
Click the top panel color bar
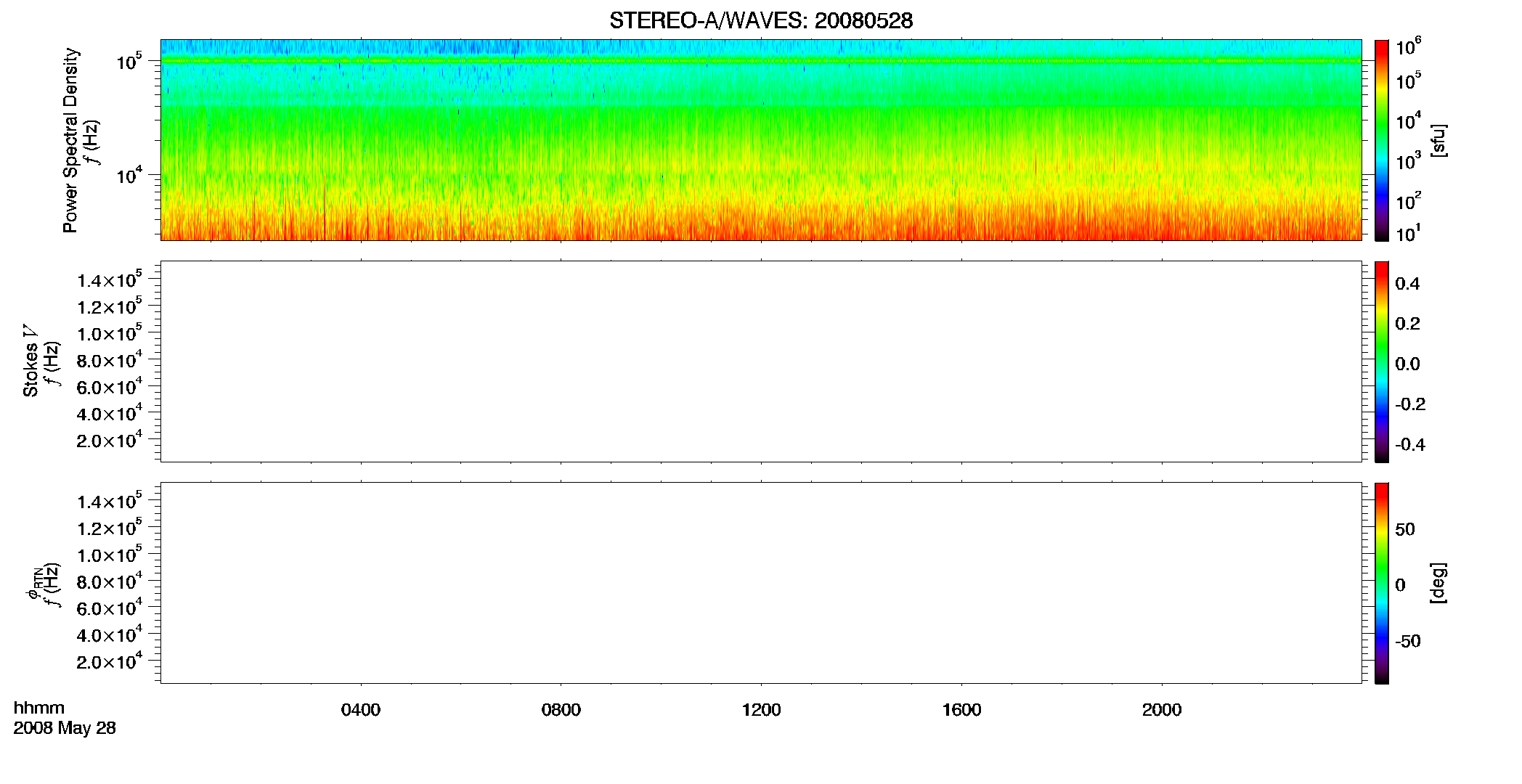[1382, 140]
